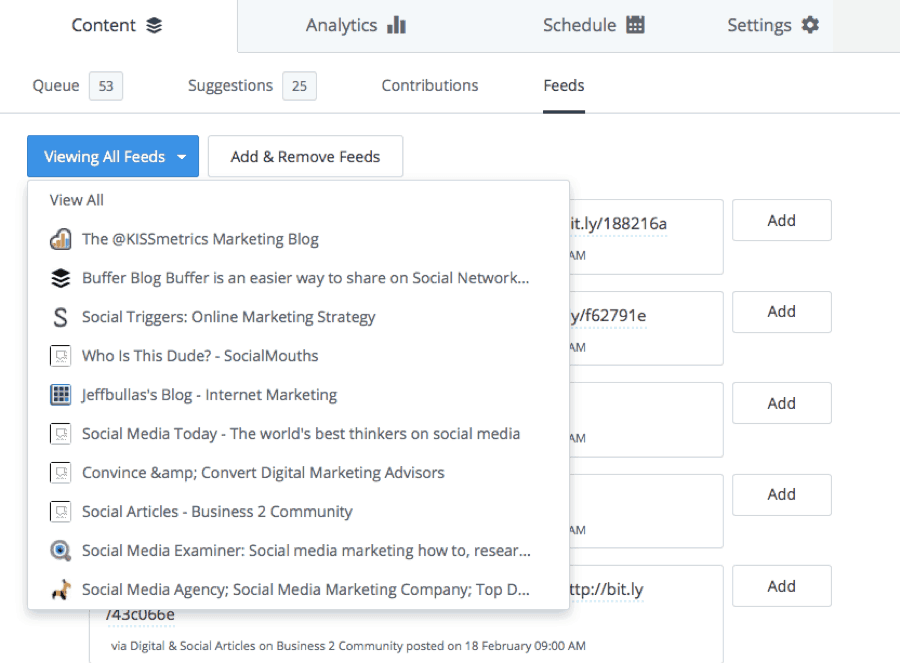
Task: Click the Social Media Today placeholder icon
Action: 60,434
